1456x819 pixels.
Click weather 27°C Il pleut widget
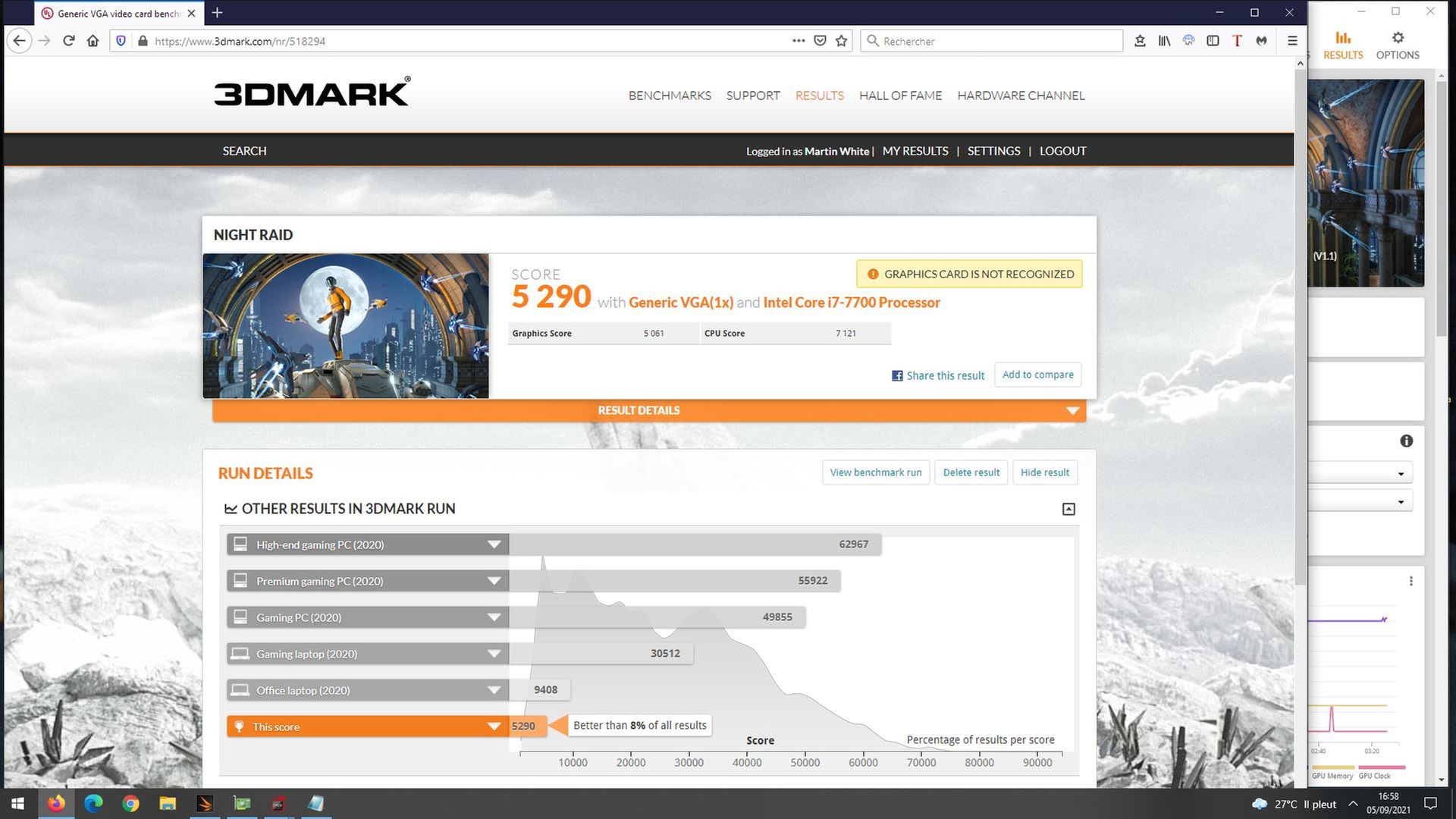click(1294, 804)
